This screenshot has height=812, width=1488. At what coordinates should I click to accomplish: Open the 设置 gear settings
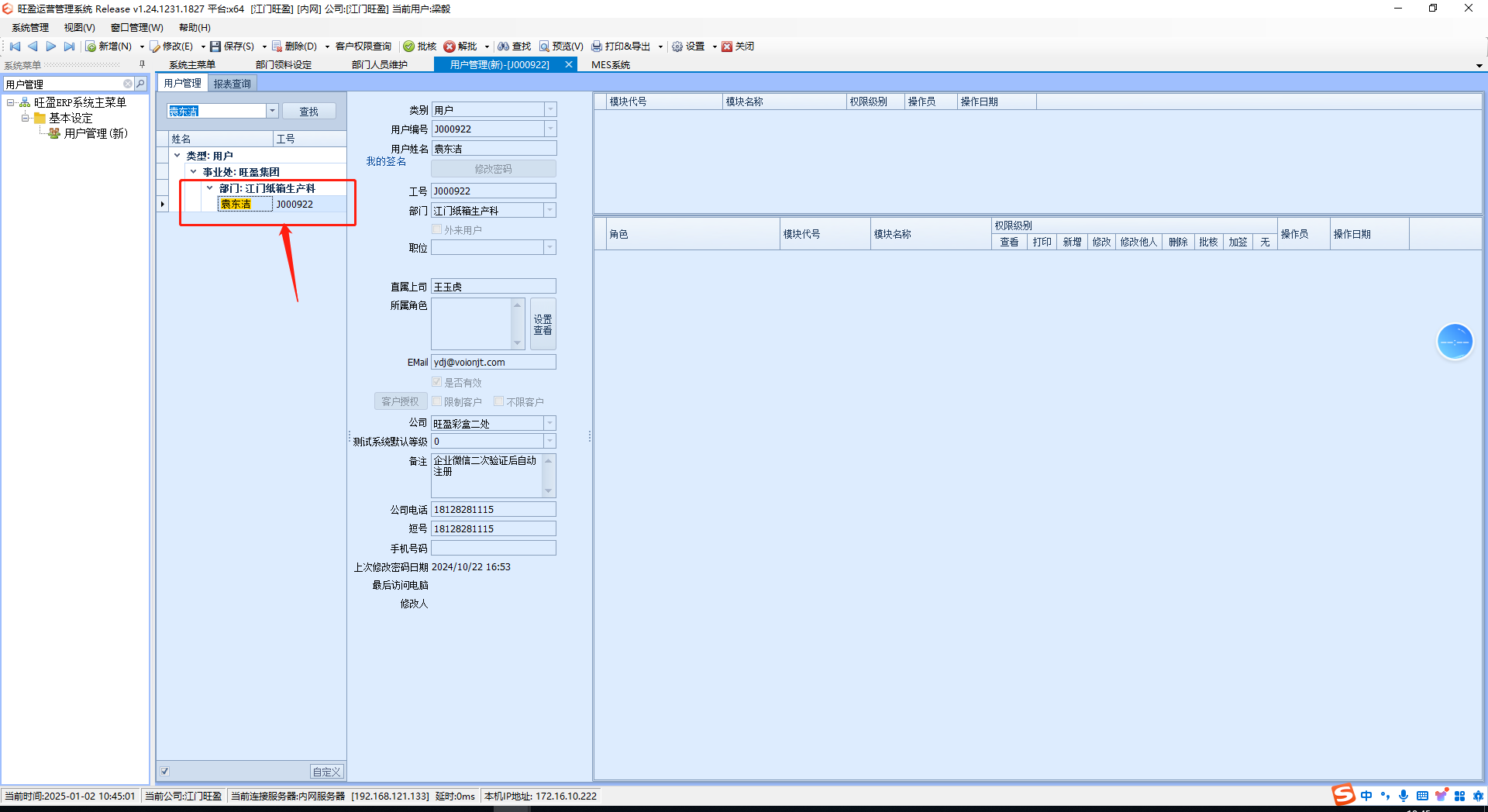click(688, 46)
